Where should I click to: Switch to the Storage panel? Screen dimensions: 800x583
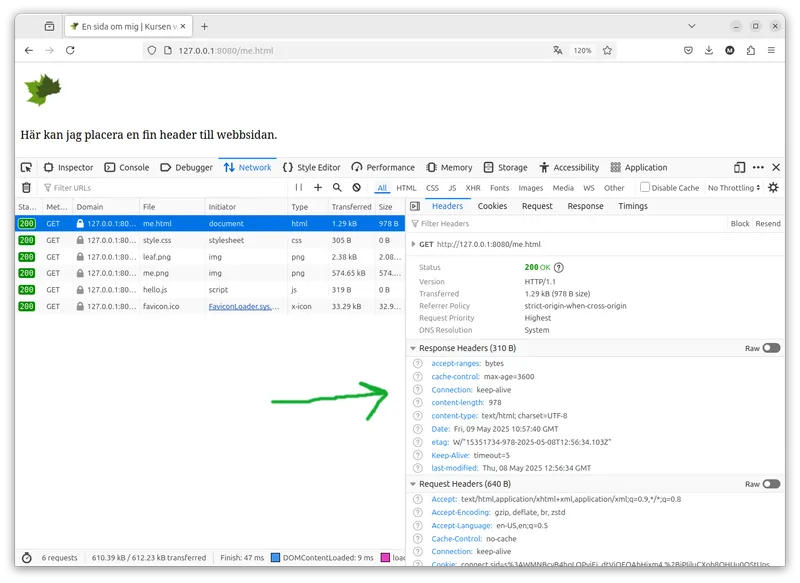(506, 167)
